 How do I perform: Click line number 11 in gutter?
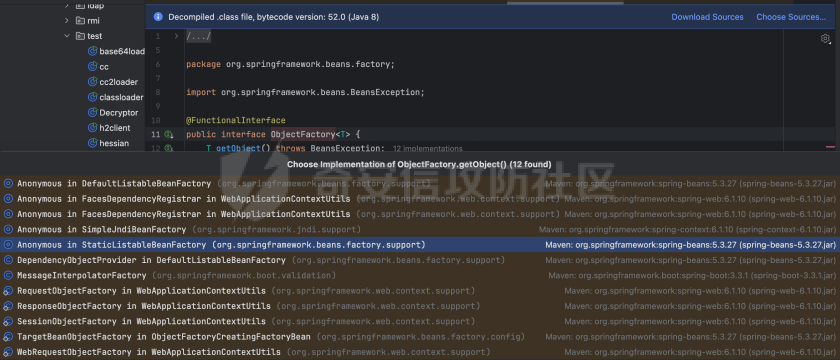coord(155,134)
